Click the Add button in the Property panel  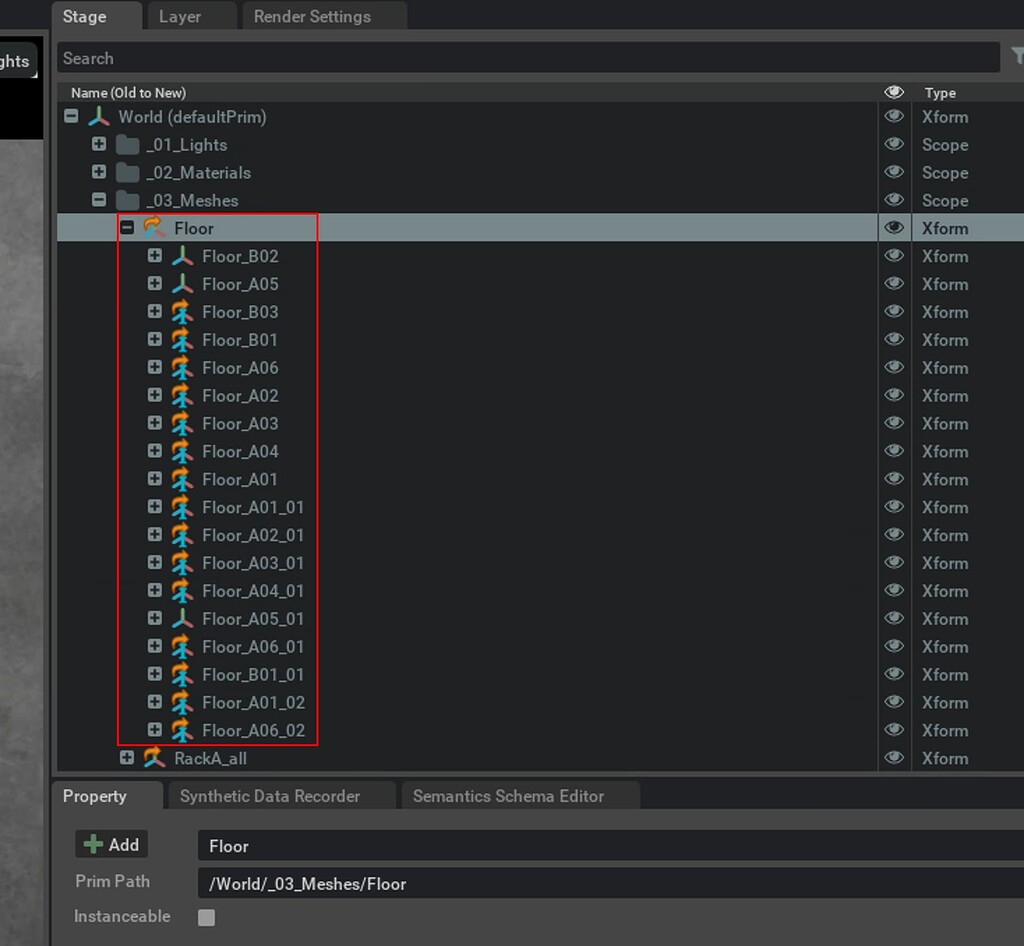[111, 844]
